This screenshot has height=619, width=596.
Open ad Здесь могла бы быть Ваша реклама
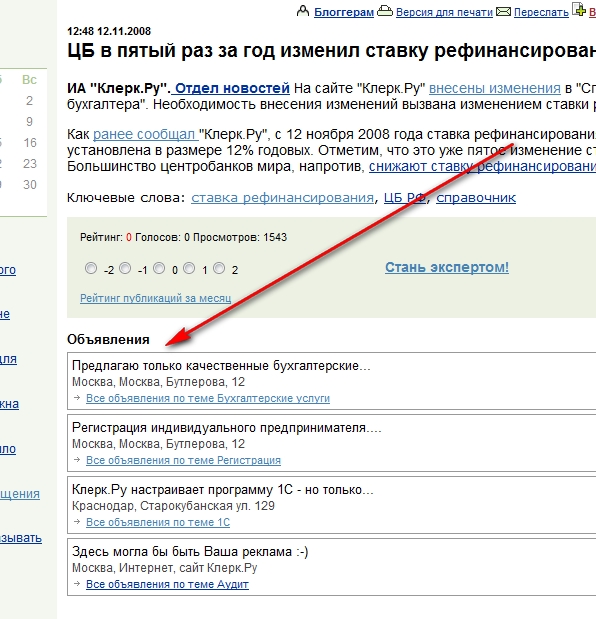coord(190,551)
